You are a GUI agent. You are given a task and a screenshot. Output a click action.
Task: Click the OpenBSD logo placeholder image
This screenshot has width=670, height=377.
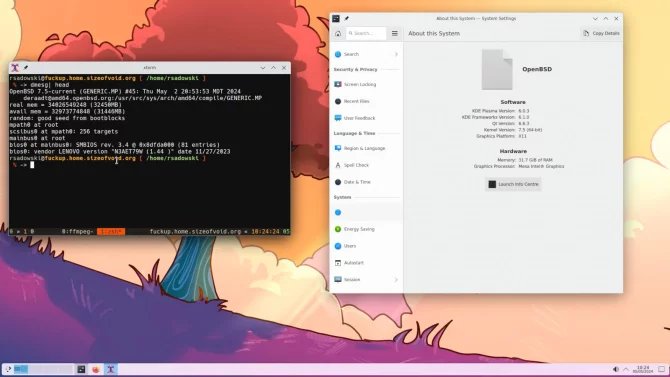497,69
